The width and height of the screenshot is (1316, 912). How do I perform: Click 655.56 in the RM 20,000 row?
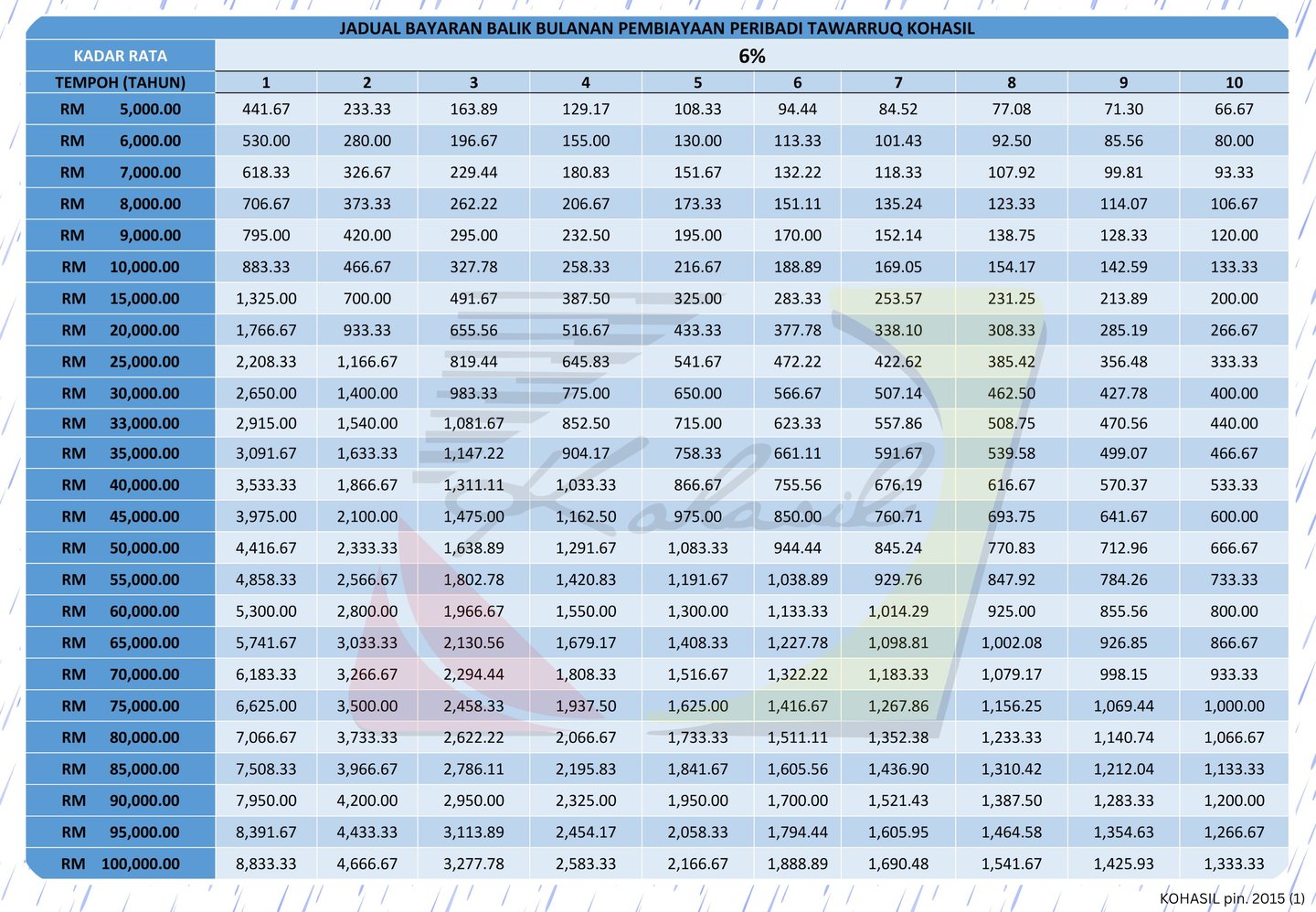pyautogui.click(x=473, y=330)
